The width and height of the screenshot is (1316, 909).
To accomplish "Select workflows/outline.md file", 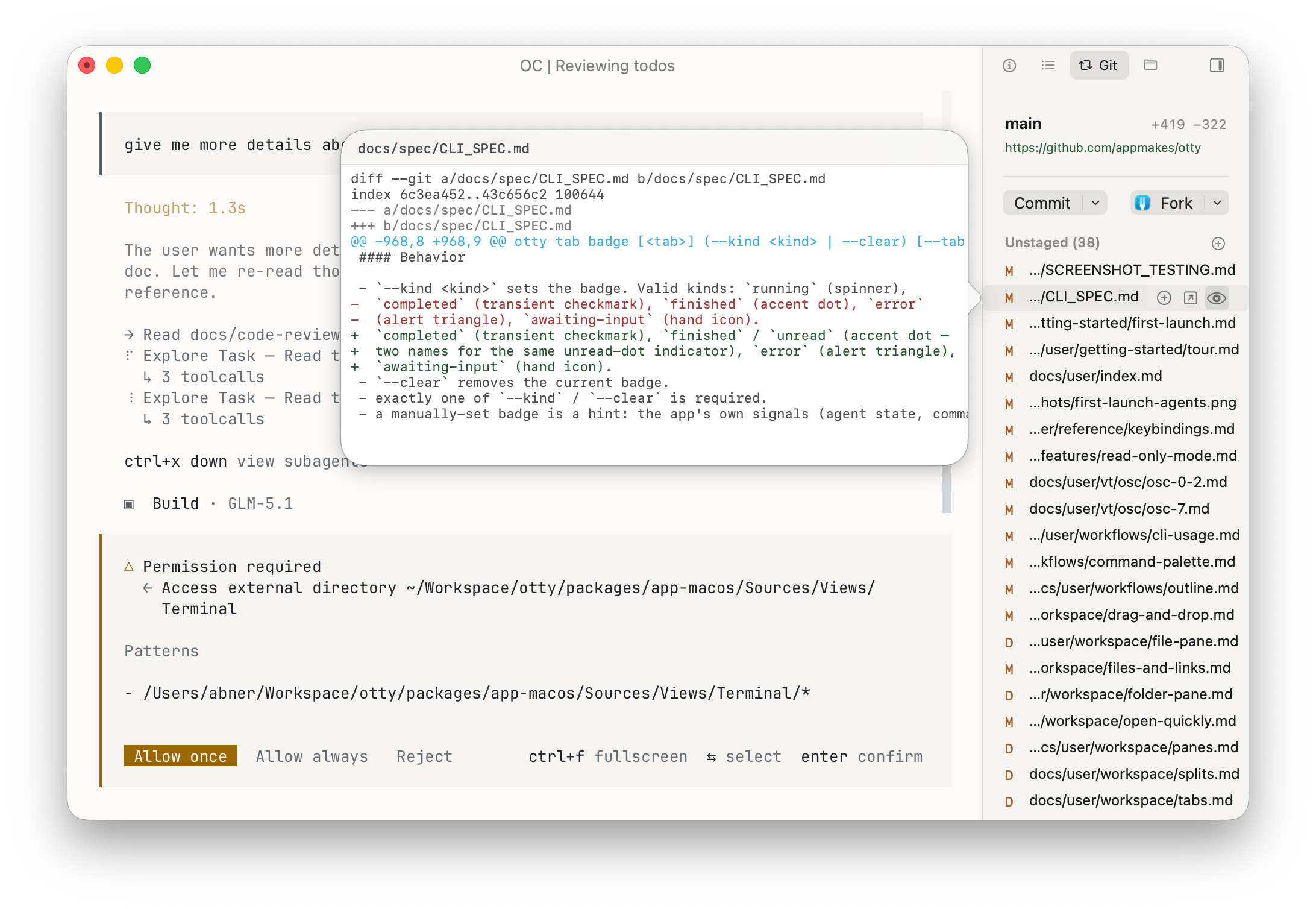I will coord(1116,589).
